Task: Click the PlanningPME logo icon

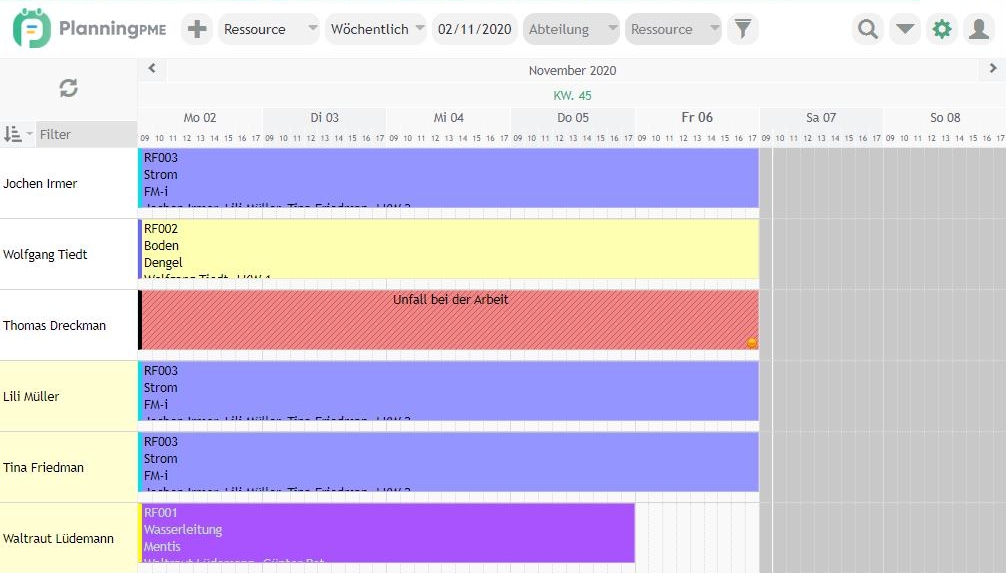Action: click(32, 29)
